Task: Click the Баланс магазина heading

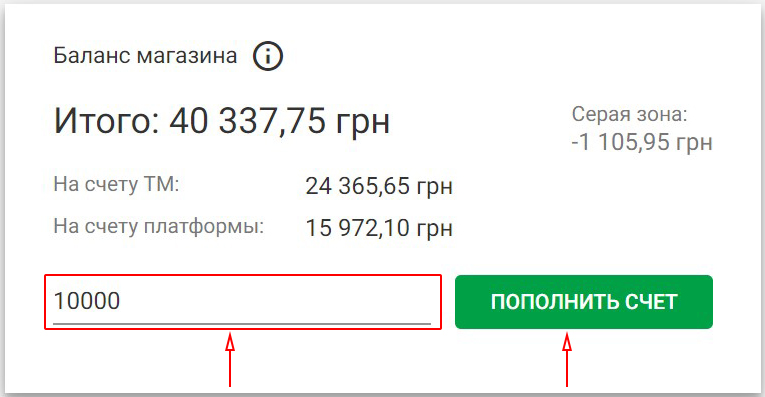Action: pos(145,56)
